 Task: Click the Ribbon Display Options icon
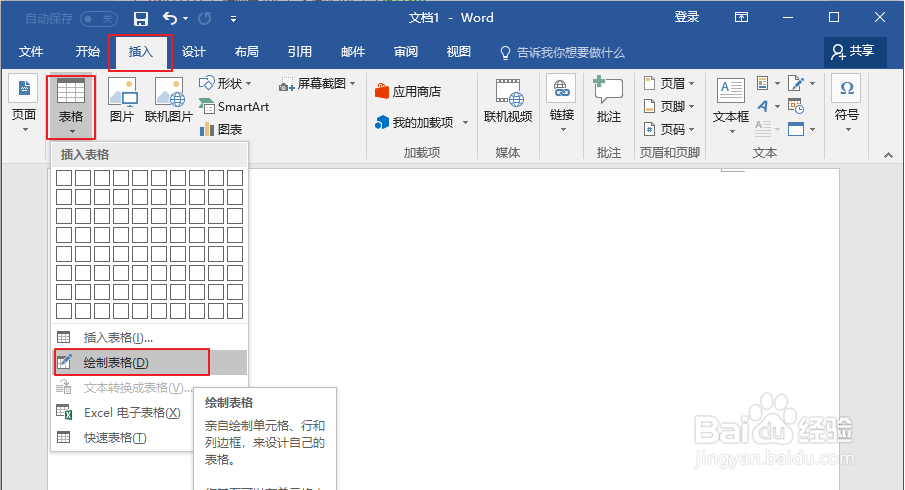(x=741, y=17)
